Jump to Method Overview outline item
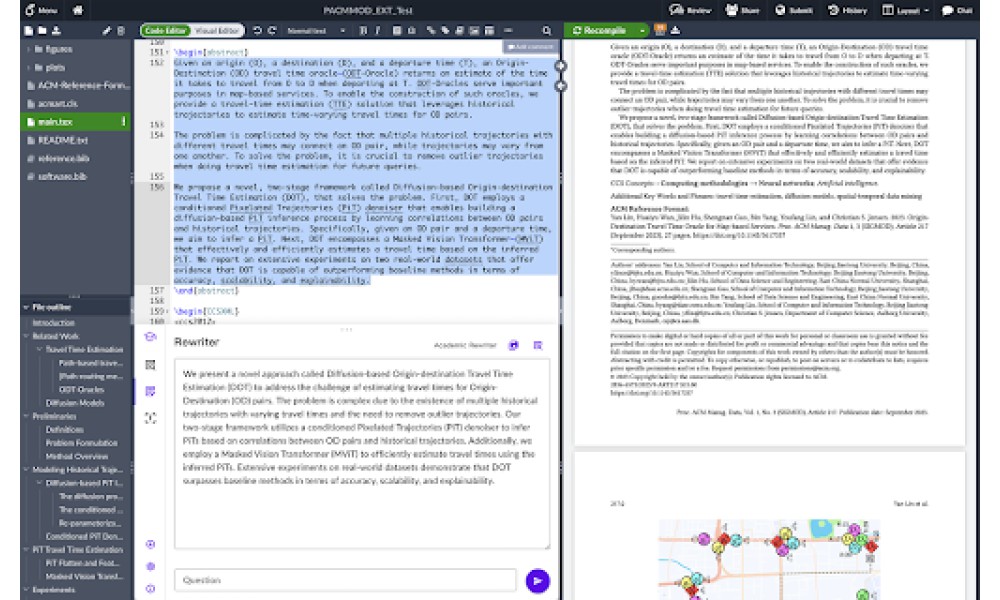Viewport: 1000px width, 600px height. [77, 456]
